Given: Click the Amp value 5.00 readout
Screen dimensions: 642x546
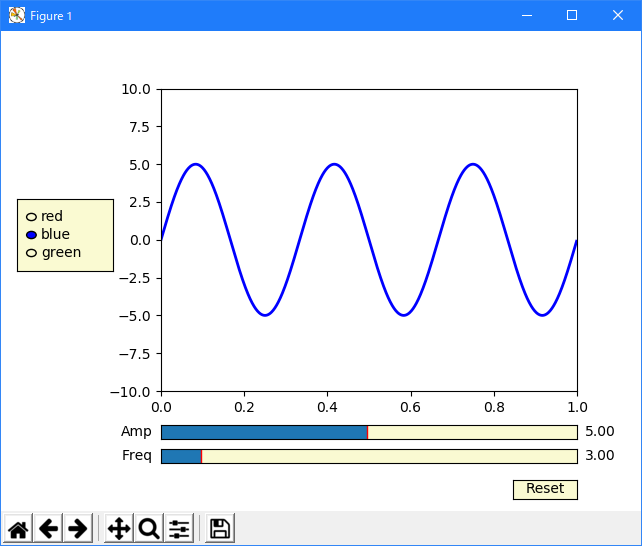Looking at the screenshot, I should tap(600, 432).
